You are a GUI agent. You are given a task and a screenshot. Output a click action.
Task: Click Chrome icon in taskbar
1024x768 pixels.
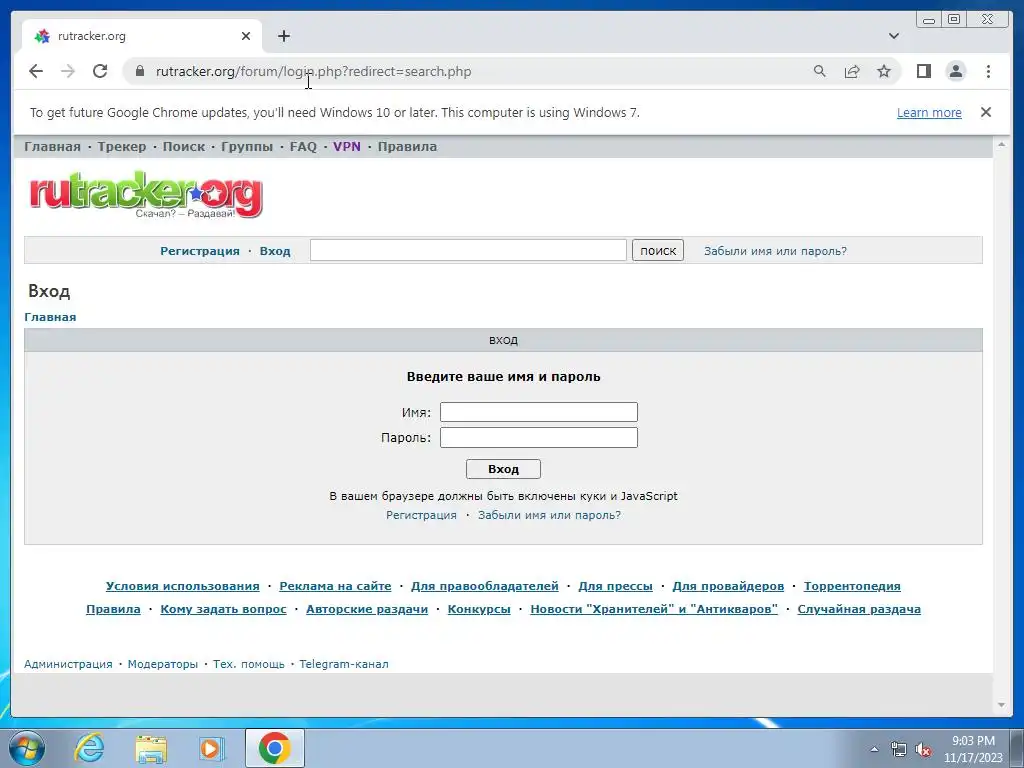click(274, 748)
